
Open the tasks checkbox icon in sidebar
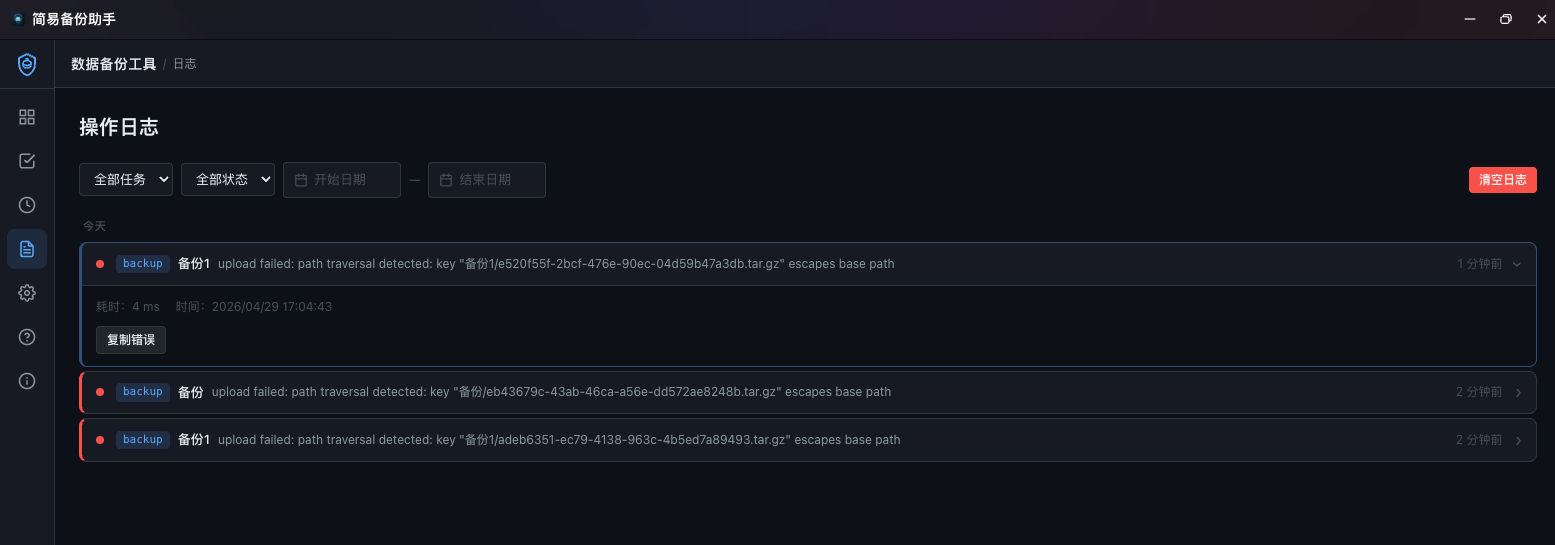pyautogui.click(x=27, y=161)
